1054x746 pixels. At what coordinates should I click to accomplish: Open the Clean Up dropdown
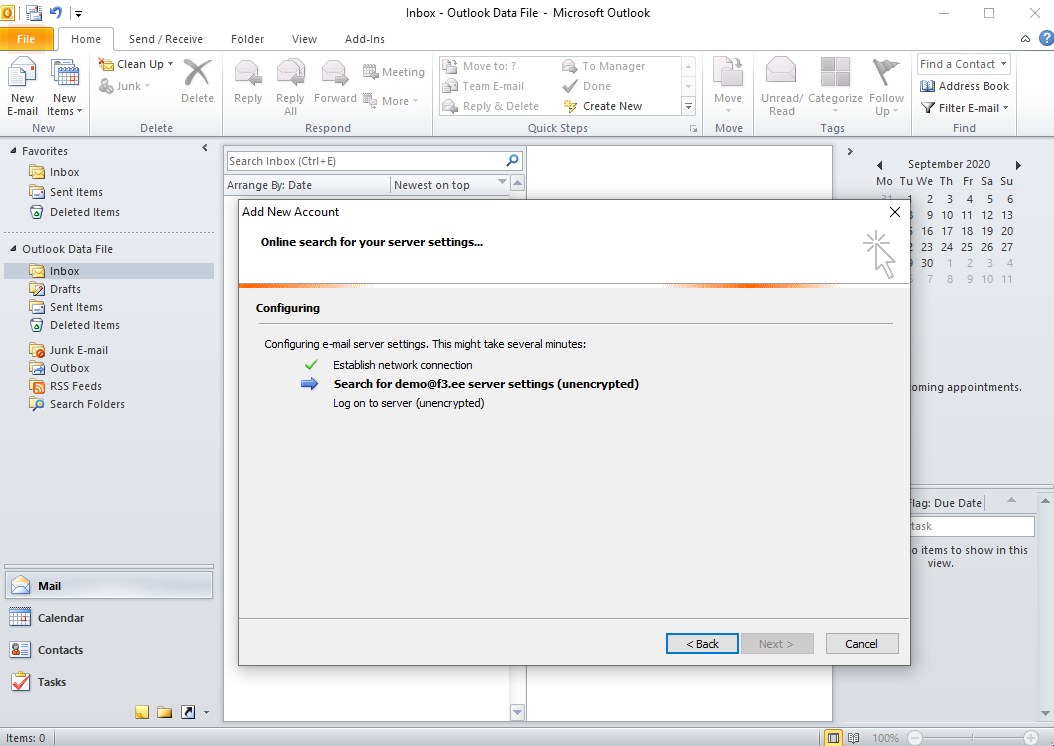click(x=136, y=64)
